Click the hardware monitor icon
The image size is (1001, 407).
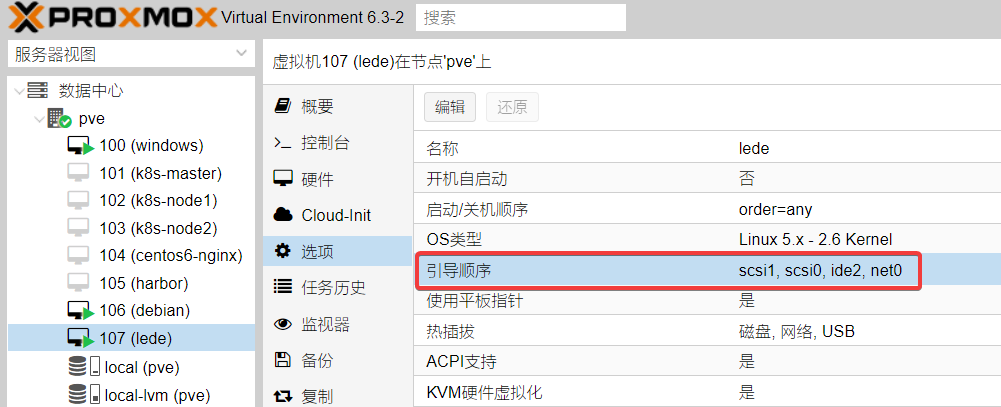[282, 179]
